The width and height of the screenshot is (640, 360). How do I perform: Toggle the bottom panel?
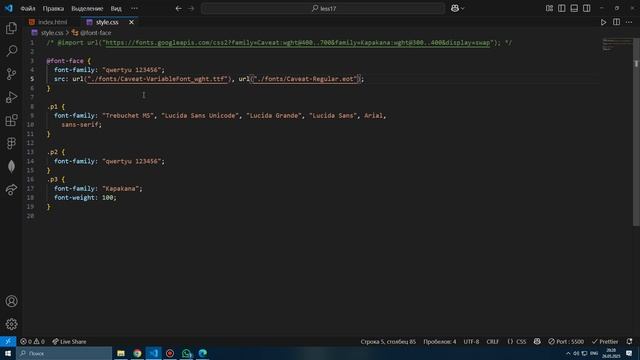(x=574, y=8)
